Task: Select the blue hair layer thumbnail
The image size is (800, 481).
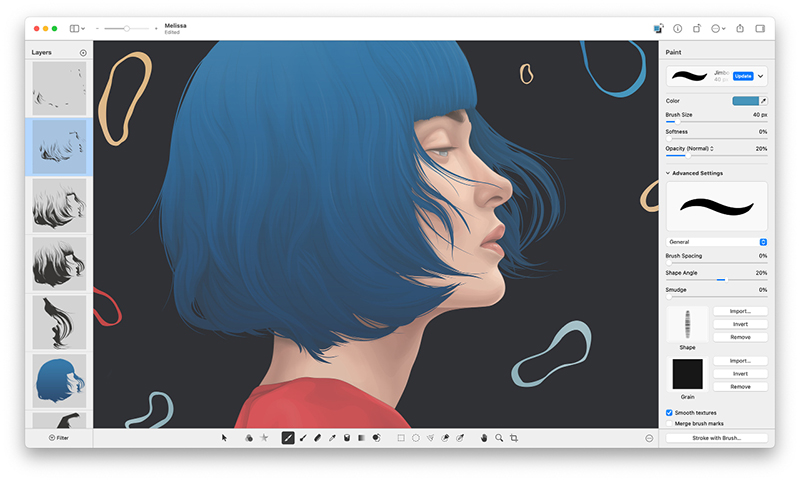Action: (x=59, y=380)
